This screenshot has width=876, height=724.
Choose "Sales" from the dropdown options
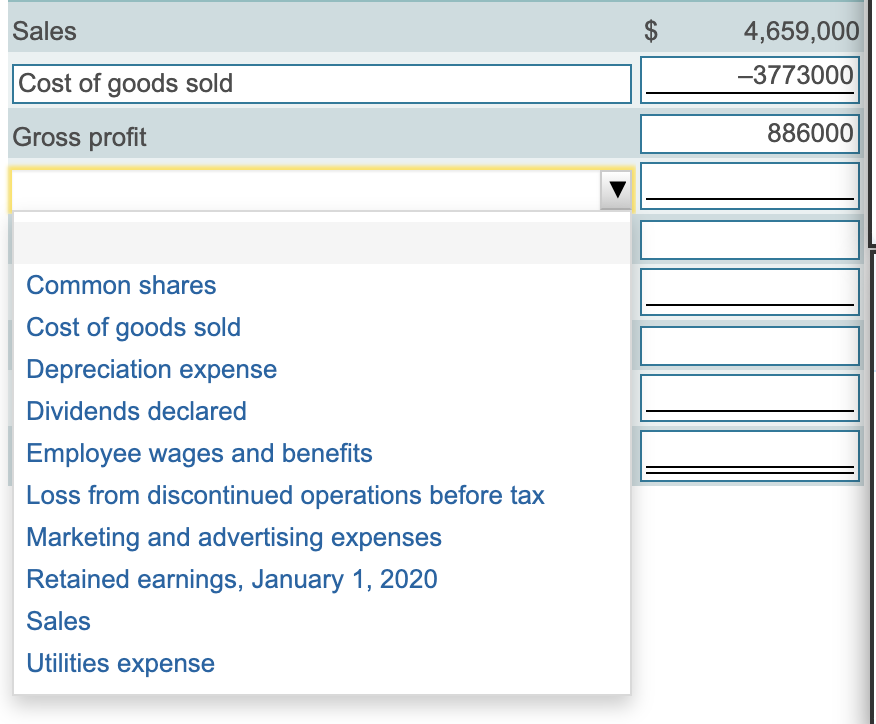tap(58, 621)
